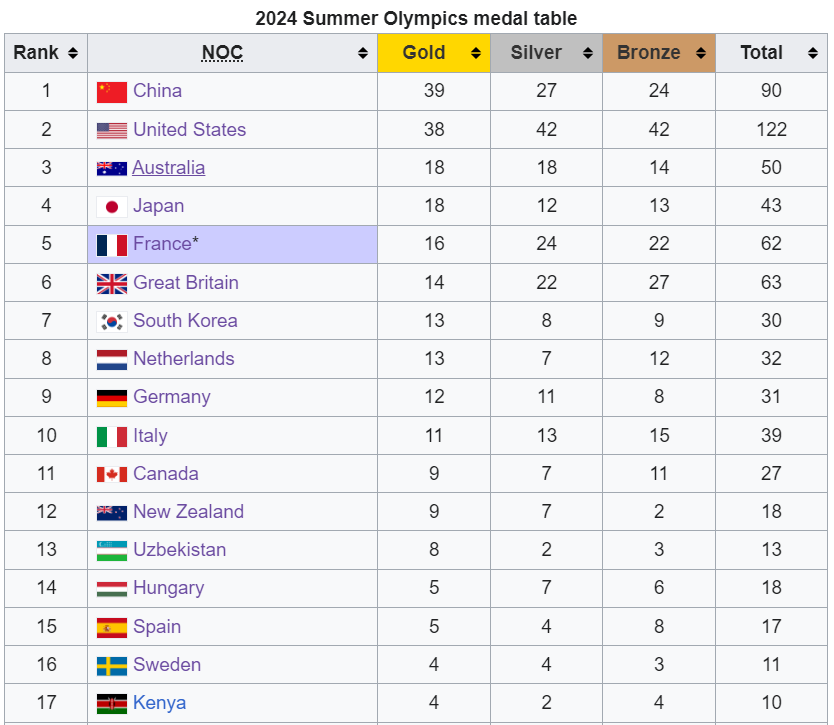Sort table by Rank column arrows
This screenshot has height=725, width=834.
pos(73,53)
